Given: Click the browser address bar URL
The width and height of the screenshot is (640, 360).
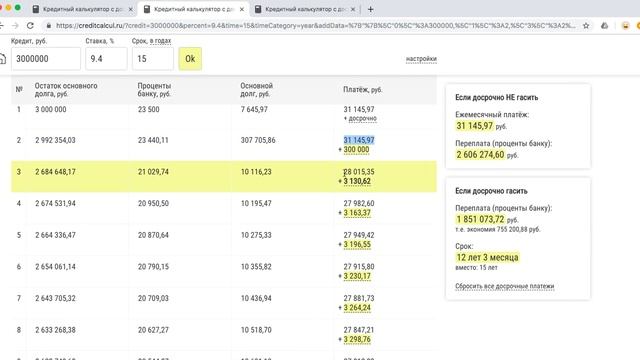Looking at the screenshot, I should [x=314, y=25].
